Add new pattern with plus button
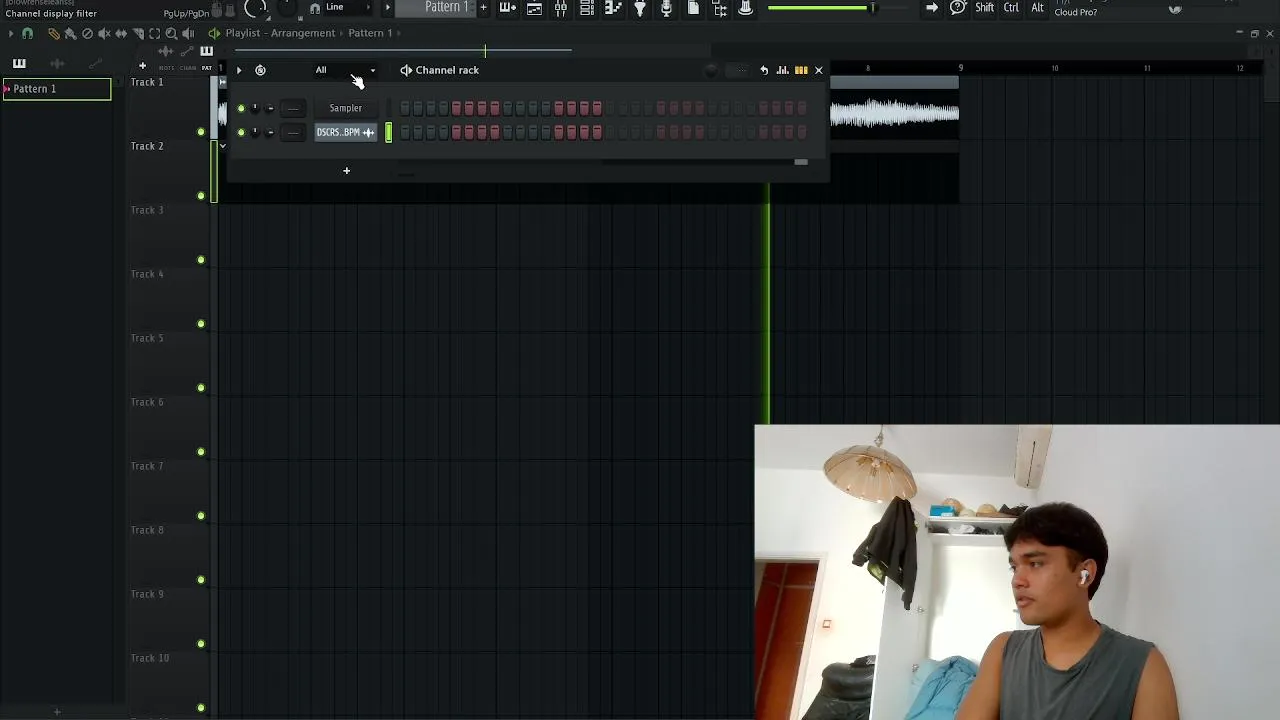The width and height of the screenshot is (1280, 720). (x=483, y=8)
